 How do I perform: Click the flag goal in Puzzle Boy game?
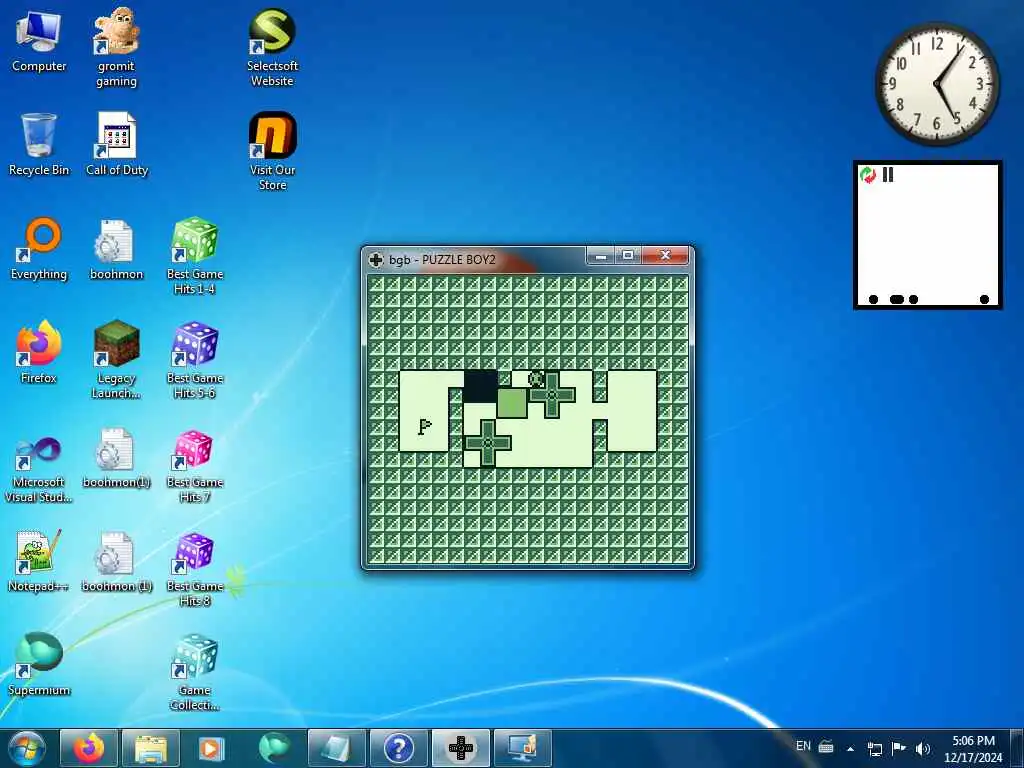point(424,426)
